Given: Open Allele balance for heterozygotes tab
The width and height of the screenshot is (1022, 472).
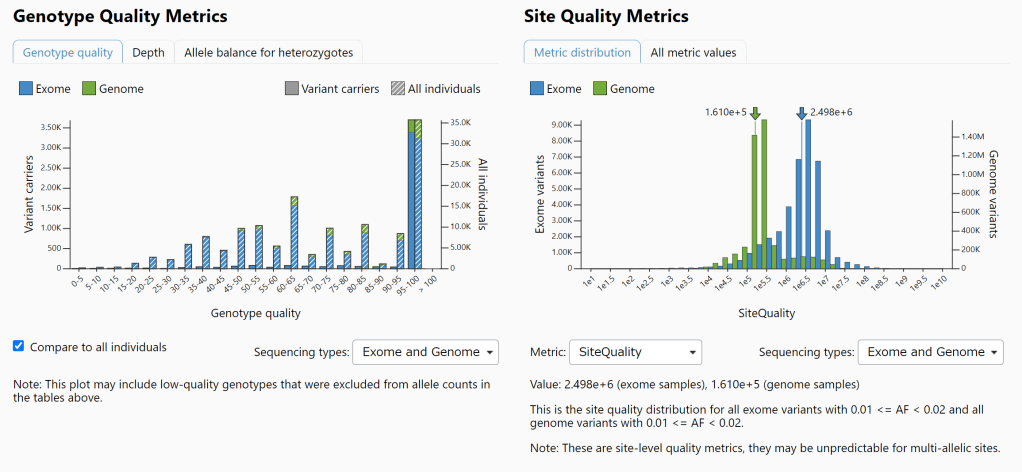Looking at the screenshot, I should (268, 52).
